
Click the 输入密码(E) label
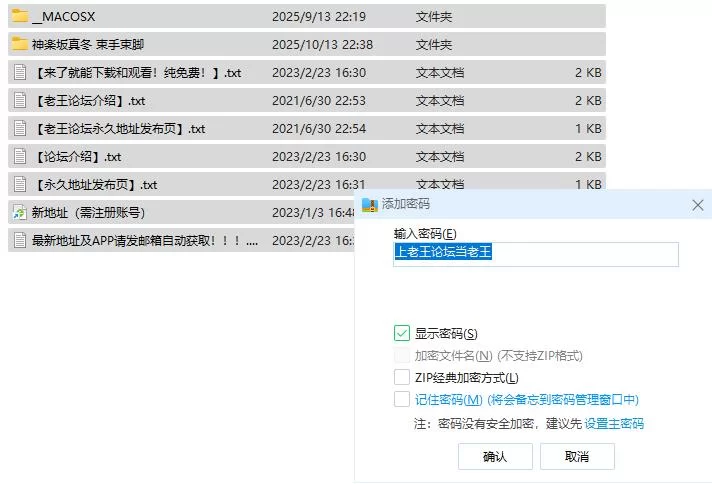click(425, 234)
